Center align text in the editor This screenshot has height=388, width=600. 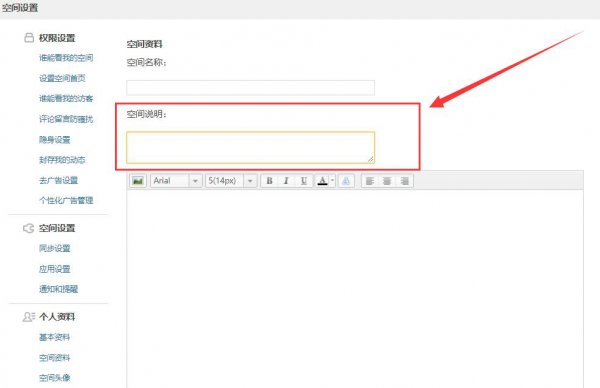387,181
